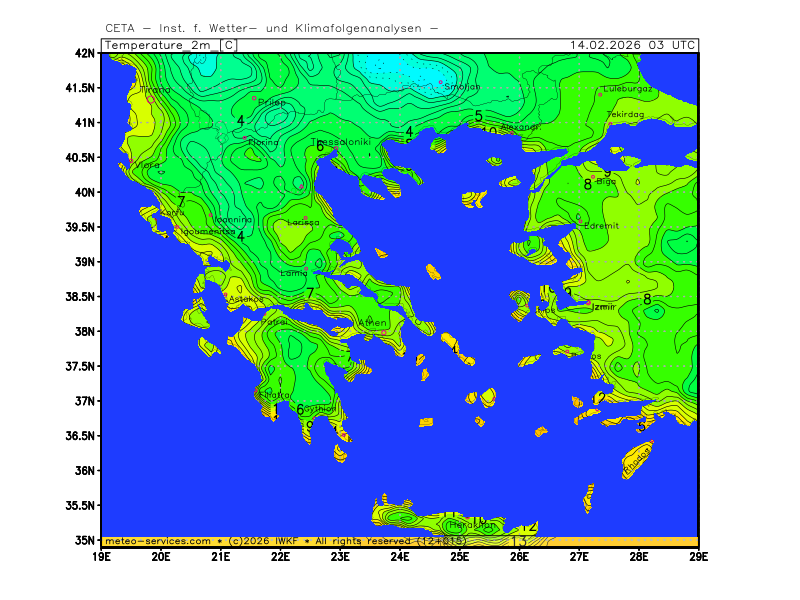Click the Temperature_2m [C] title box
800x600 pixels.
click(x=171, y=45)
